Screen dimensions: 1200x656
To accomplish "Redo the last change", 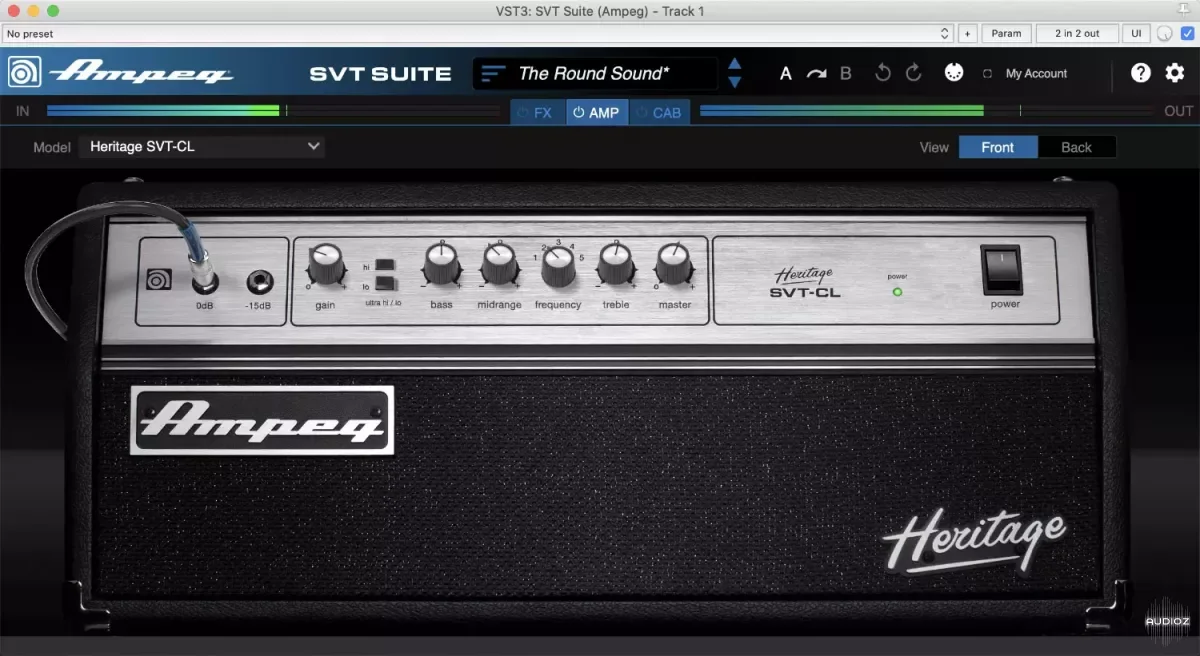I will 913,73.
